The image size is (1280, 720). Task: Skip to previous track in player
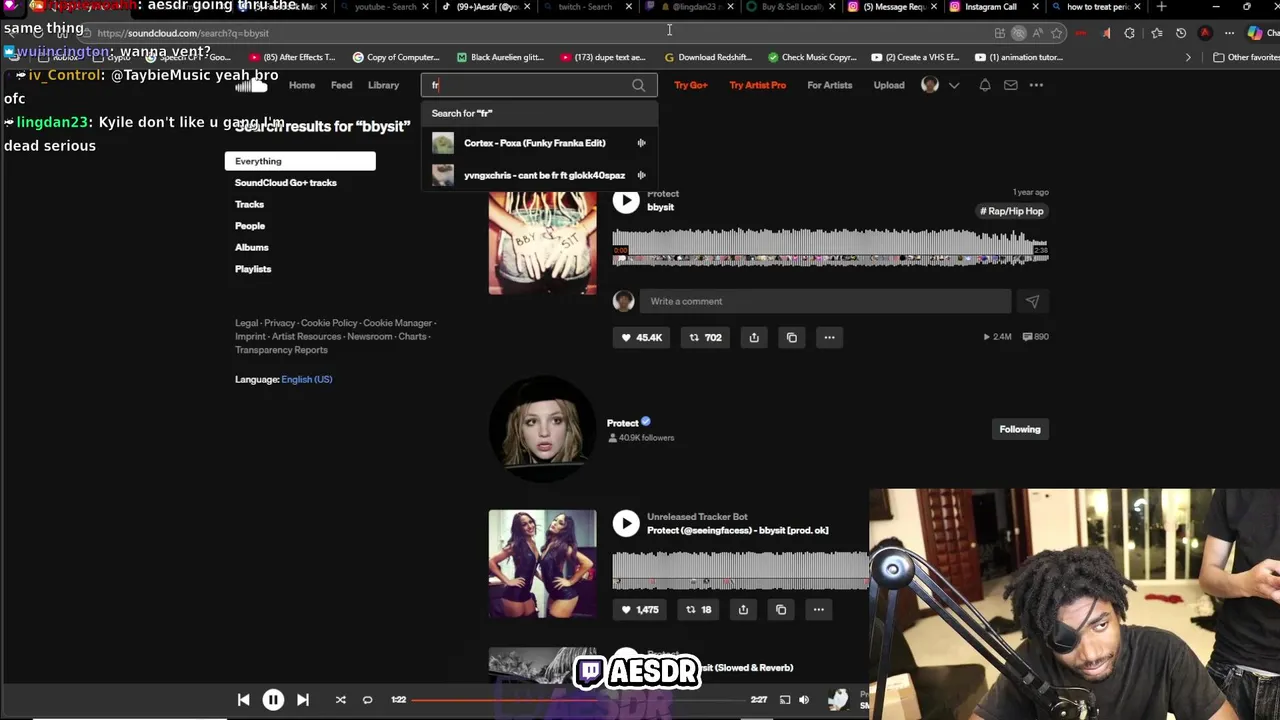coord(243,700)
